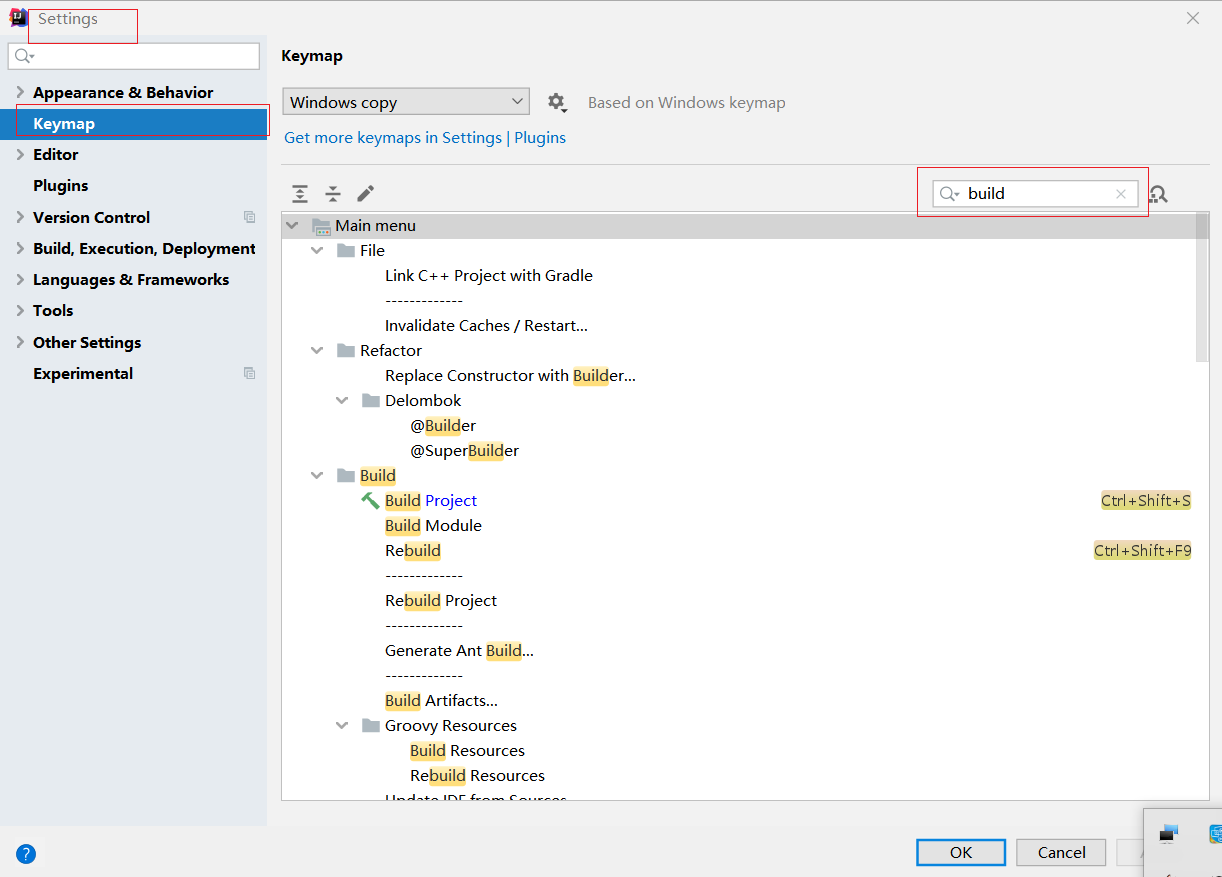Open the keymap scheme gear menu
This screenshot has height=877, width=1222.
(x=557, y=102)
